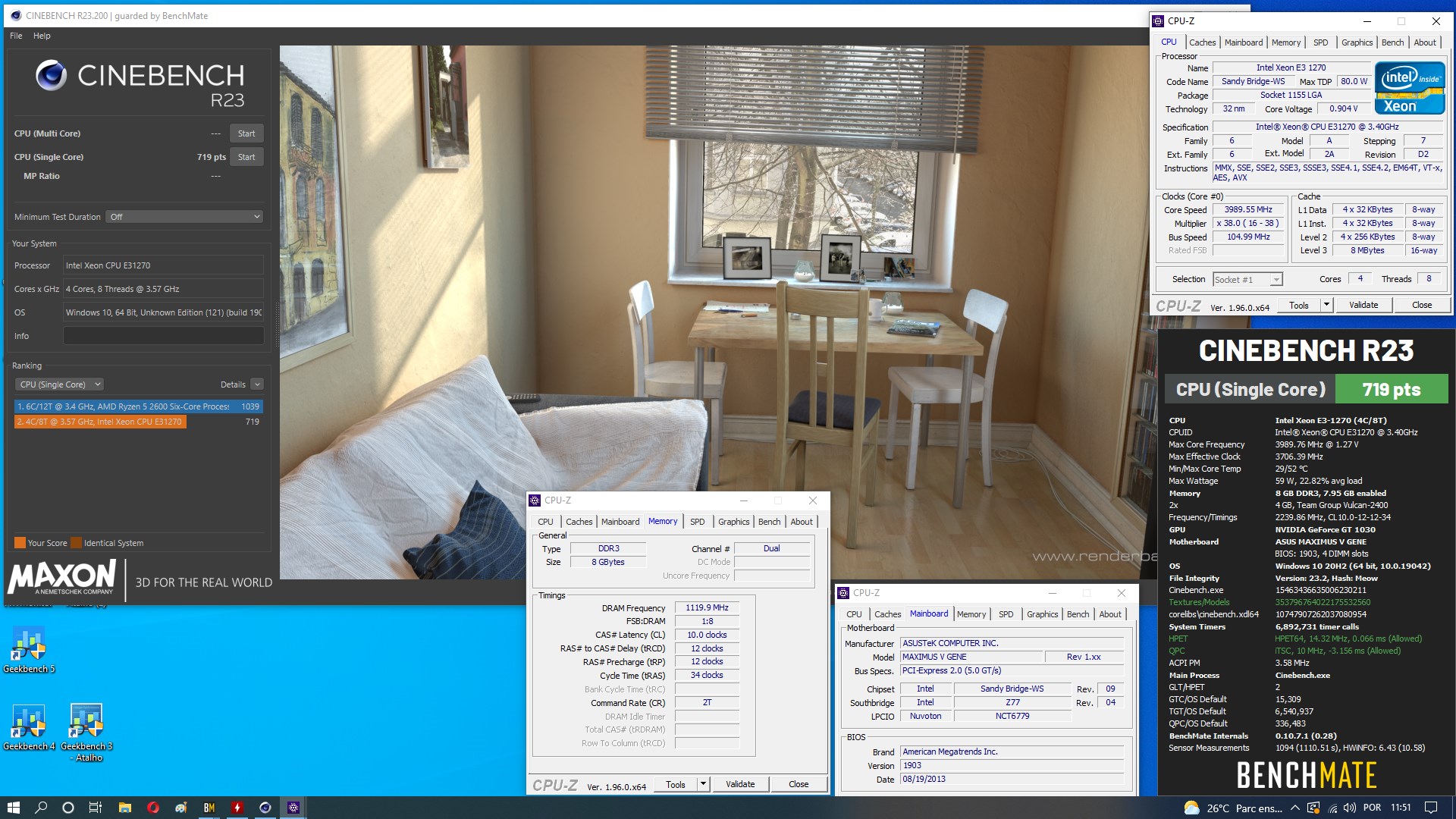The height and width of the screenshot is (819, 1456).
Task: Switch to Memory tab in CPU-Z Mainboard window
Action: 971,614
